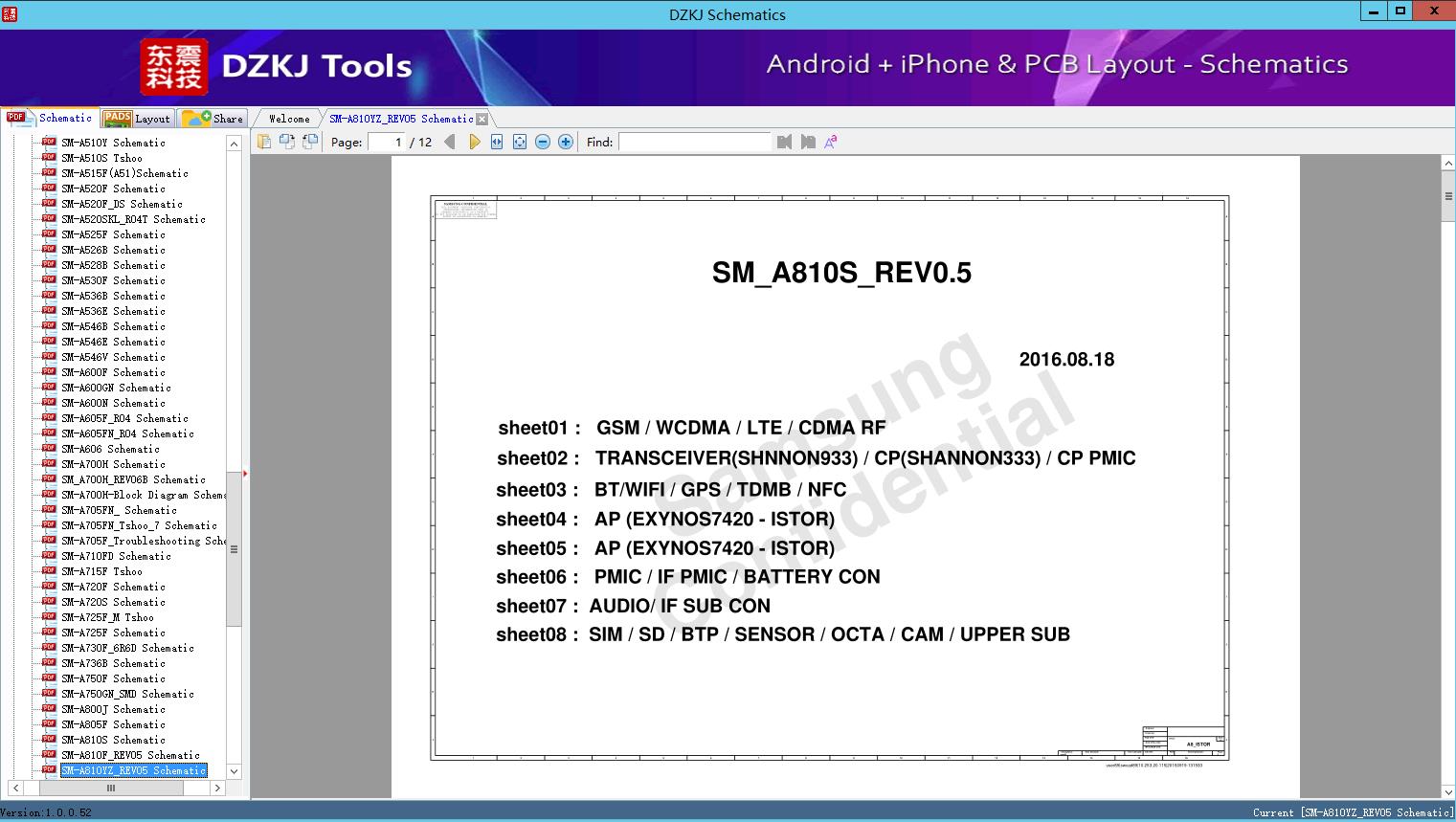This screenshot has width=1456, height=822.
Task: Click the PDF icon beside SM-A720S Schematic
Action: tap(49, 602)
